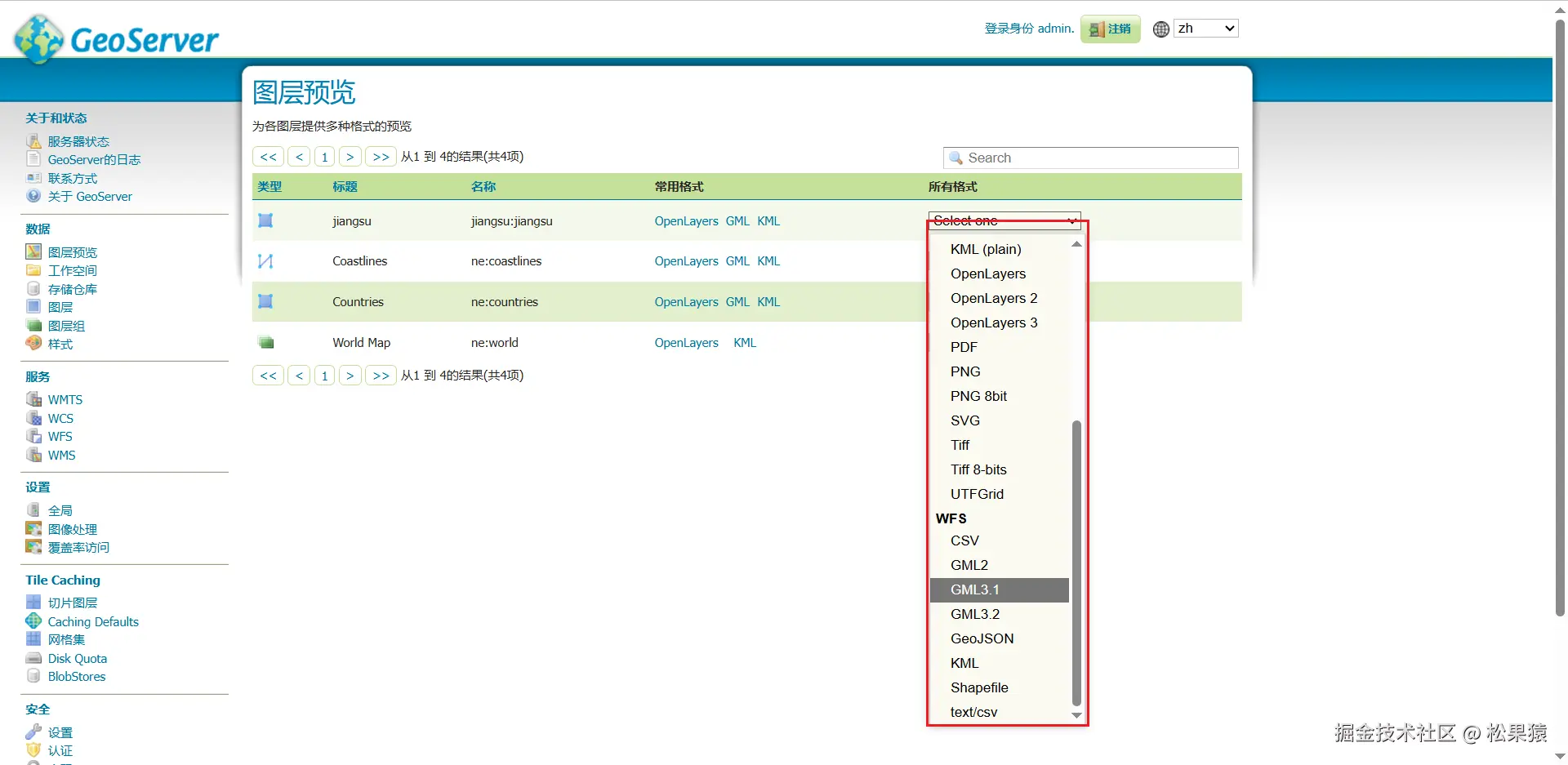Viewport: 1568px width, 765px height.
Task: Open the 全局 global settings link
Action: tap(60, 510)
